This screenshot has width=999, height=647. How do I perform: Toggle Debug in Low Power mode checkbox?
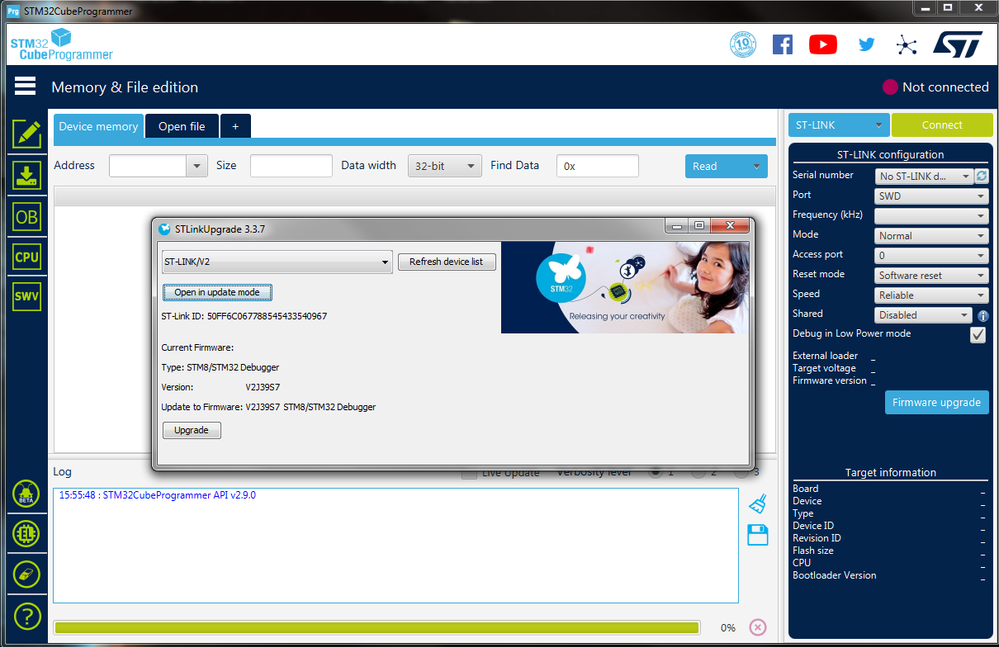point(978,334)
